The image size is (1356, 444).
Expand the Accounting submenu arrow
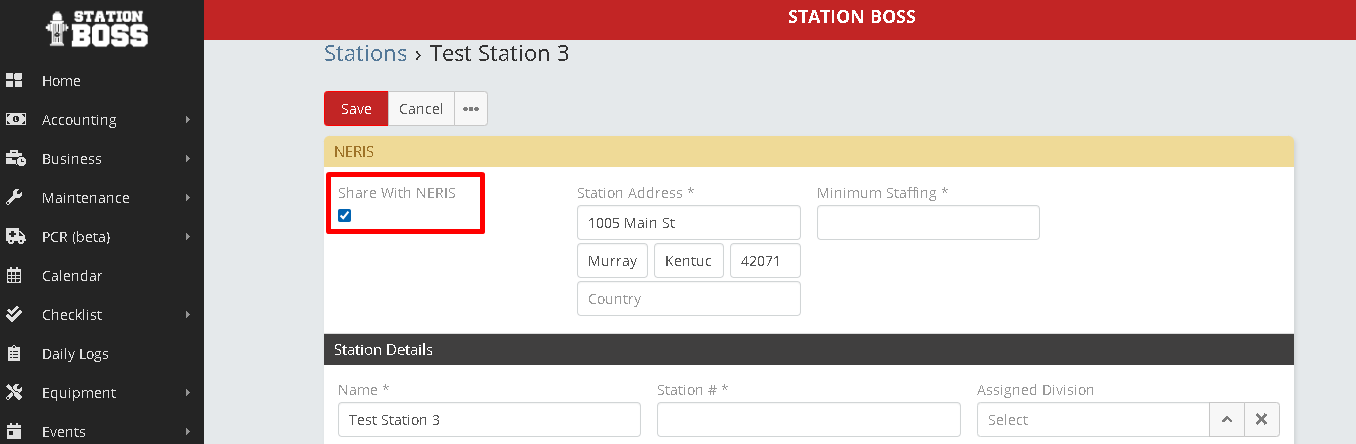(188, 120)
